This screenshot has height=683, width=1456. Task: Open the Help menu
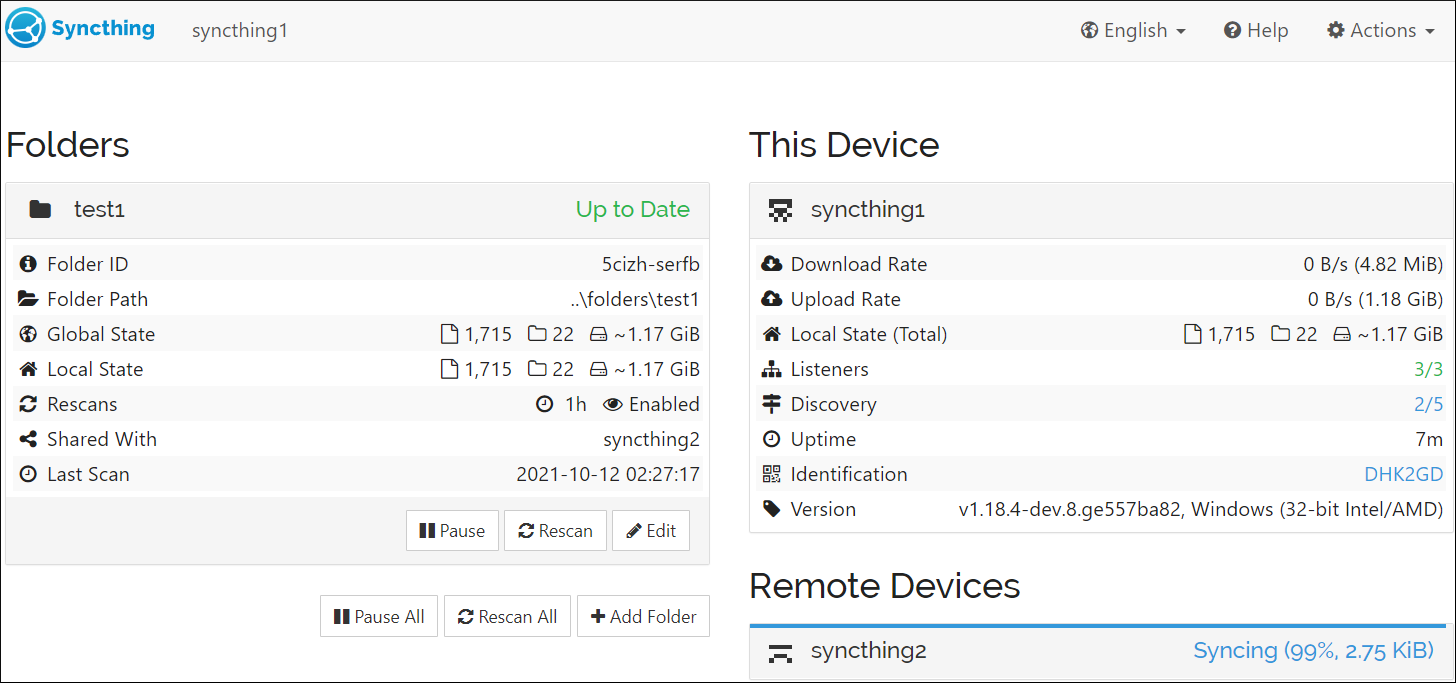[x=1255, y=30]
